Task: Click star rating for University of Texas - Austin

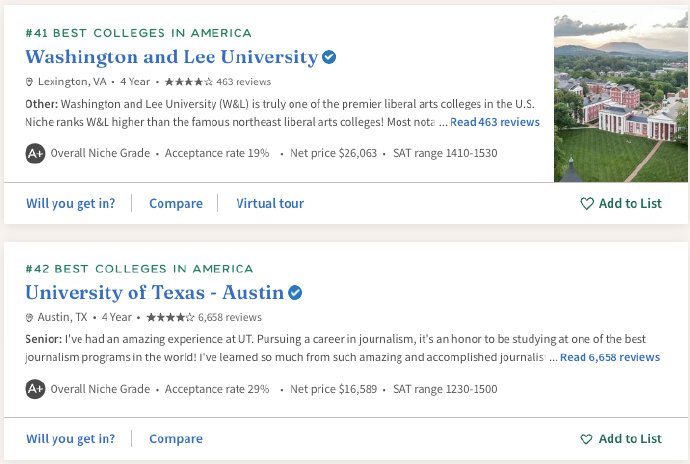Action: tap(170, 317)
